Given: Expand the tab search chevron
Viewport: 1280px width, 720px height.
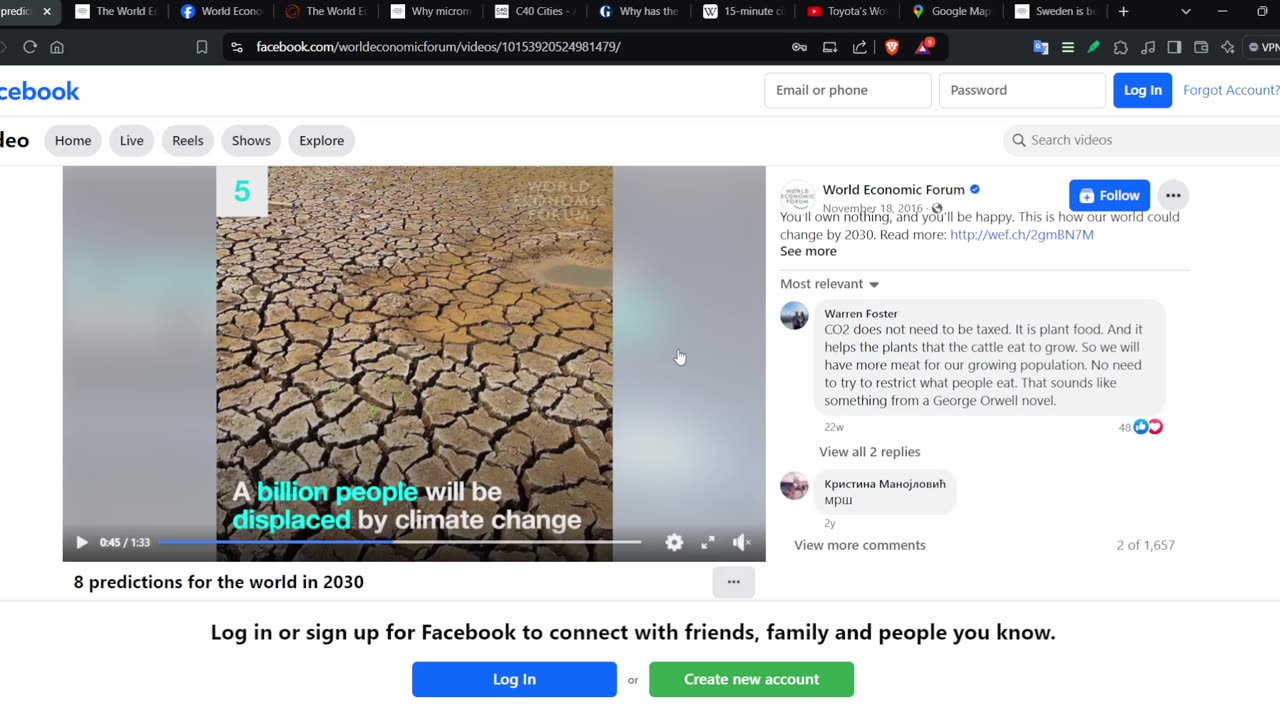Looking at the screenshot, I should pos(1186,12).
